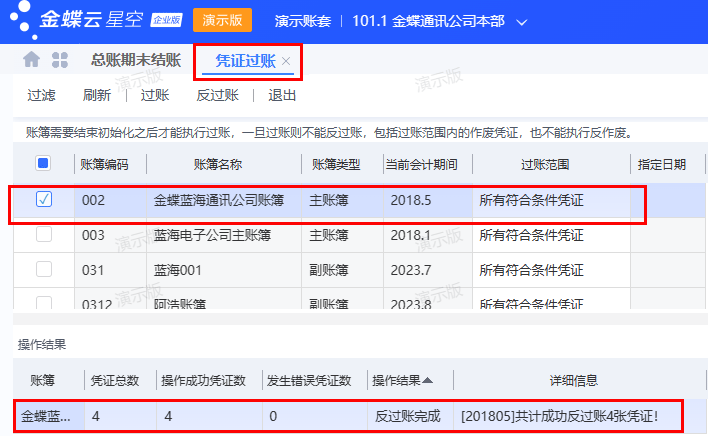This screenshot has width=708, height=436.
Task: Uncheck the checkbox for ledger 002
Action: pos(44,199)
